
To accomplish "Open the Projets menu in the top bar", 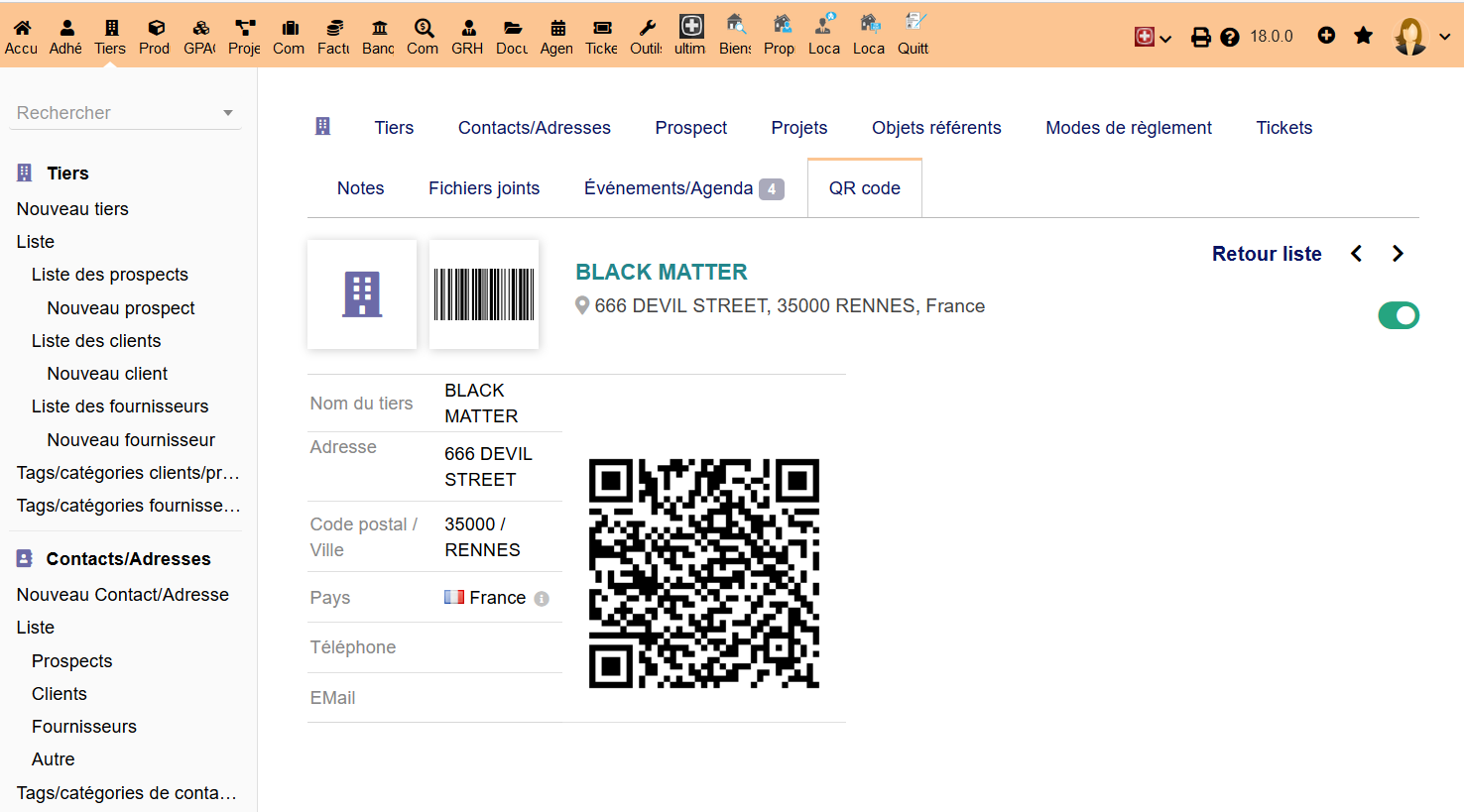I will [x=244, y=37].
